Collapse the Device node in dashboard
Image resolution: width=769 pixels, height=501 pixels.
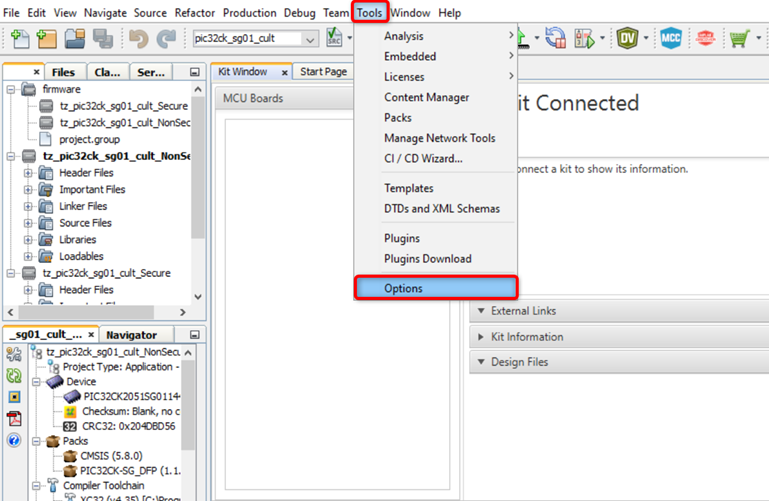click(x=36, y=382)
